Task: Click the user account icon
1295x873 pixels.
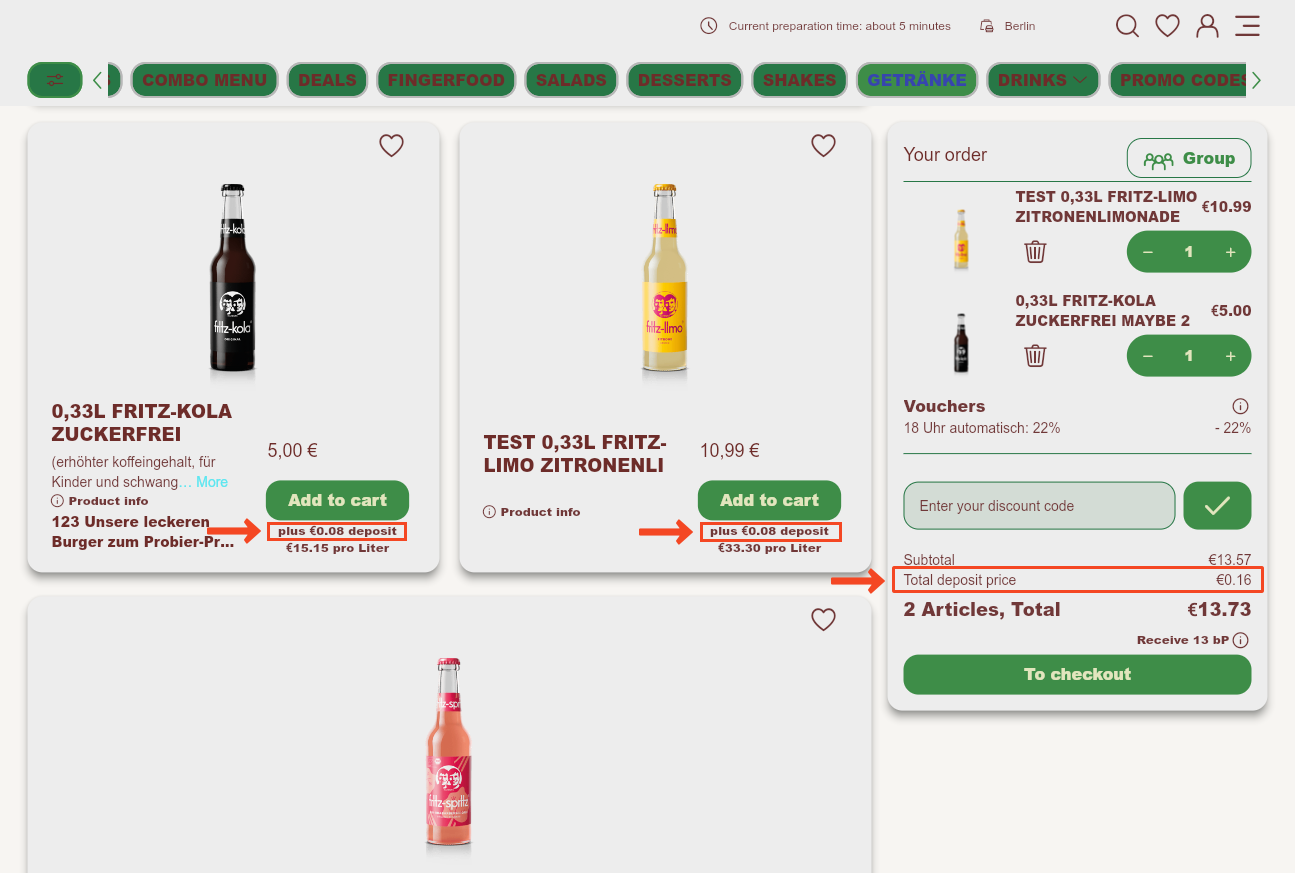Action: pyautogui.click(x=1207, y=26)
